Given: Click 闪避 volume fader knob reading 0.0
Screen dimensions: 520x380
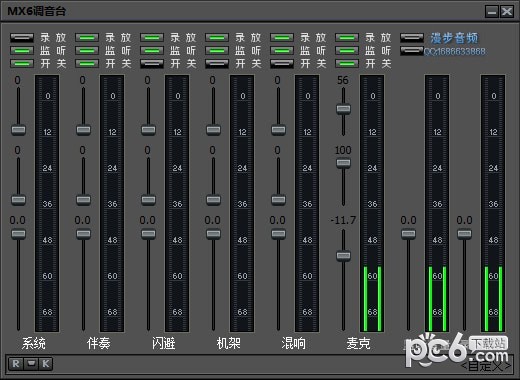Looking at the screenshot, I should tap(148, 234).
